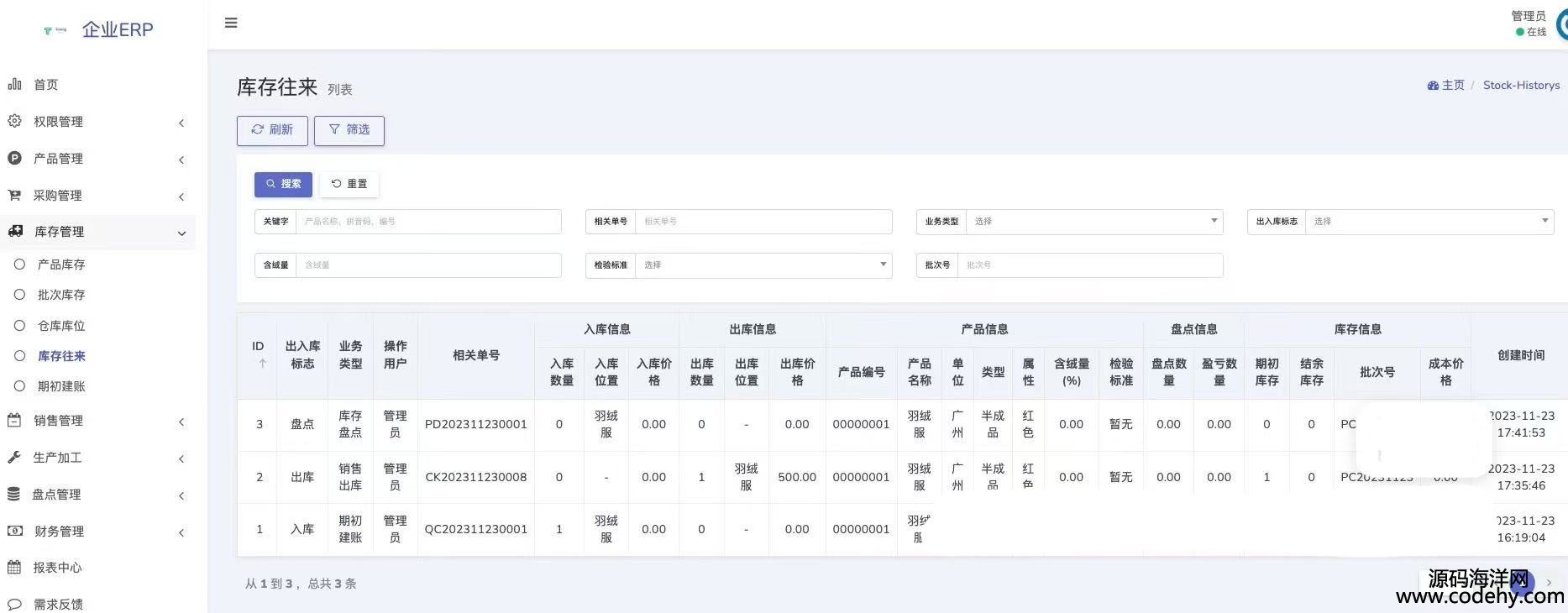1568x613 pixels.
Task: Click the 采购管理 cart icon
Action: [x=14, y=195]
